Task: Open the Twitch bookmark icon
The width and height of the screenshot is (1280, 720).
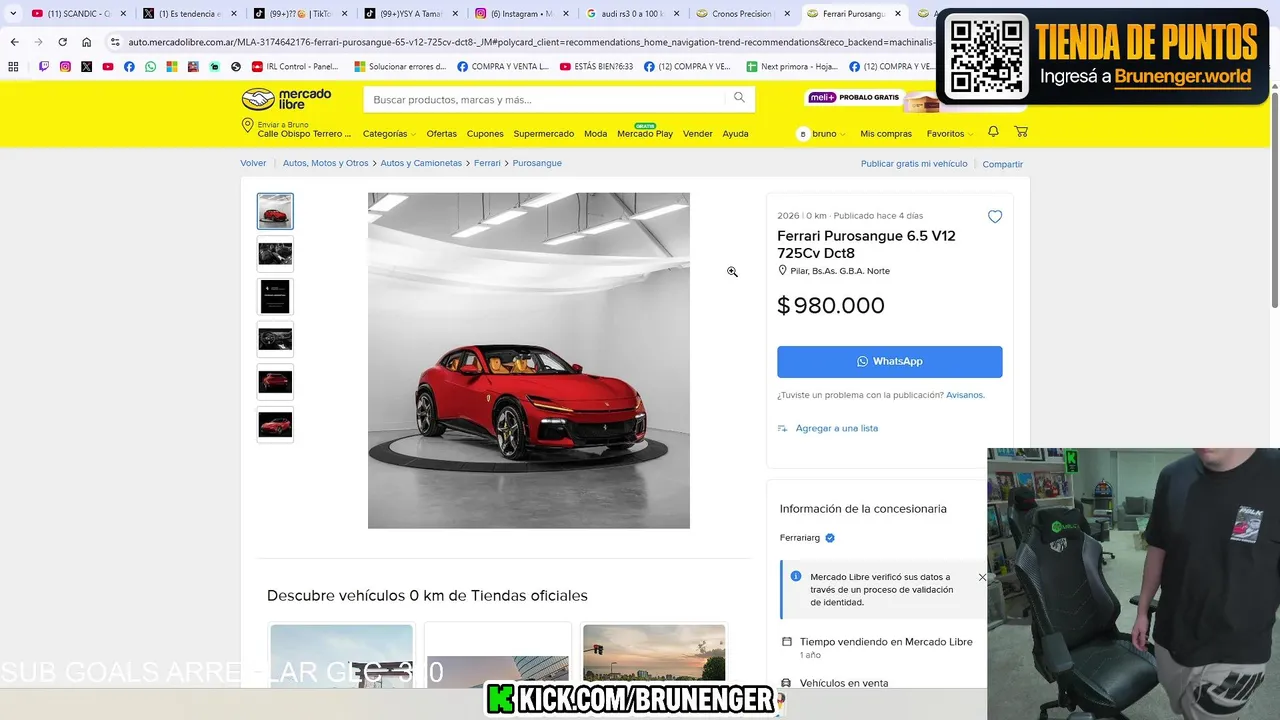Action: (x=43, y=67)
